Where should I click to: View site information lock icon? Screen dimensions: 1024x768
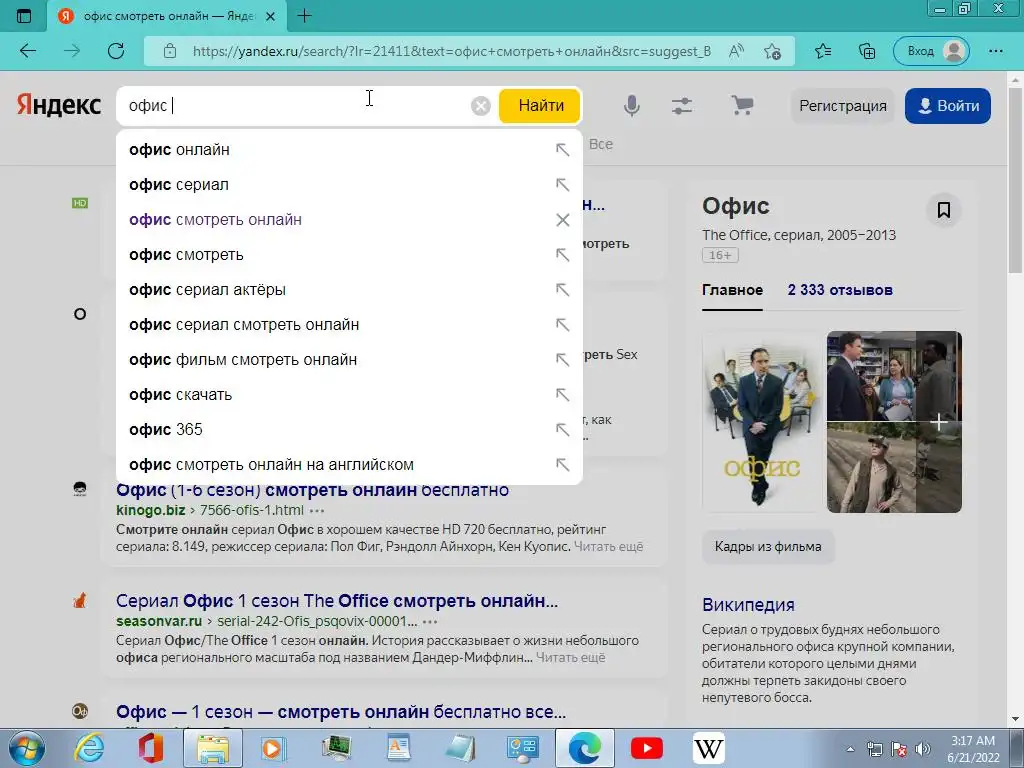(x=170, y=51)
